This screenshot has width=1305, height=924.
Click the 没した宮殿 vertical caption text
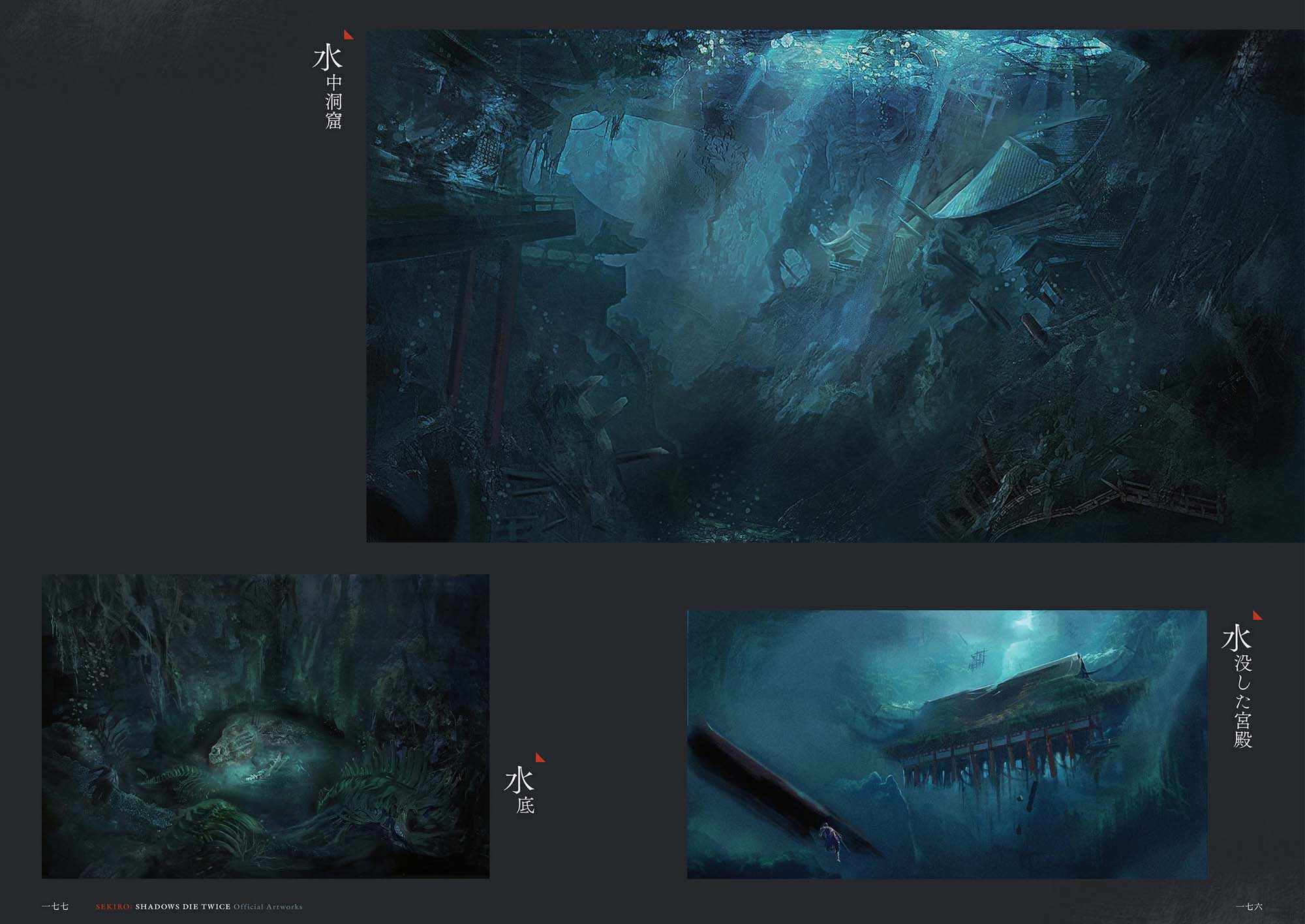point(1242,702)
